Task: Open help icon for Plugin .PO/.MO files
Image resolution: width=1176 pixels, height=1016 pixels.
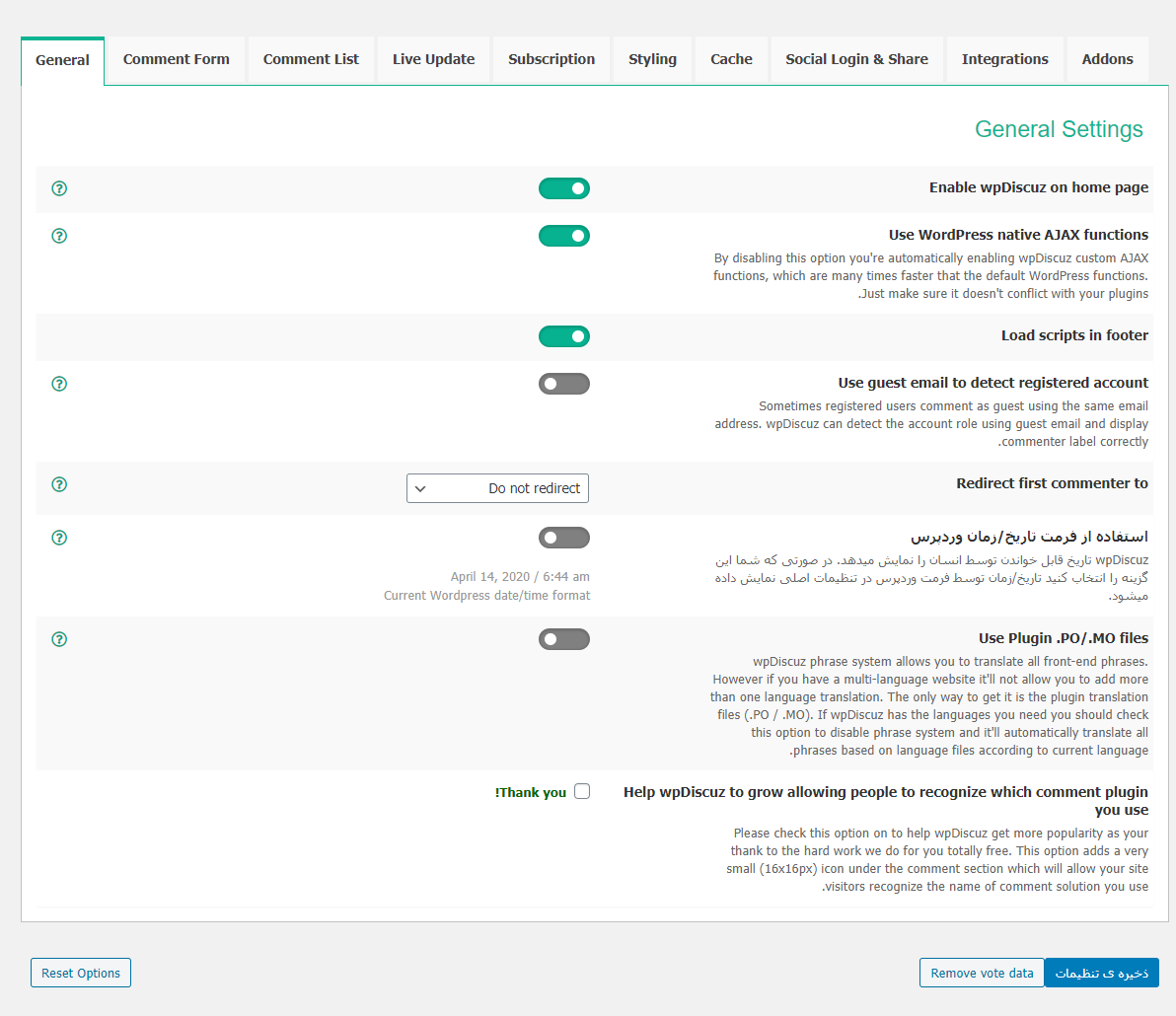Action: click(x=59, y=639)
